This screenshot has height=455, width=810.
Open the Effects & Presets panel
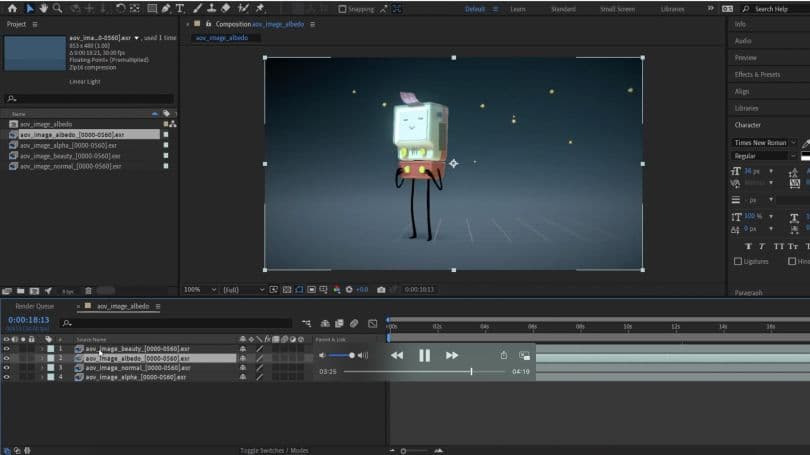(x=757, y=74)
